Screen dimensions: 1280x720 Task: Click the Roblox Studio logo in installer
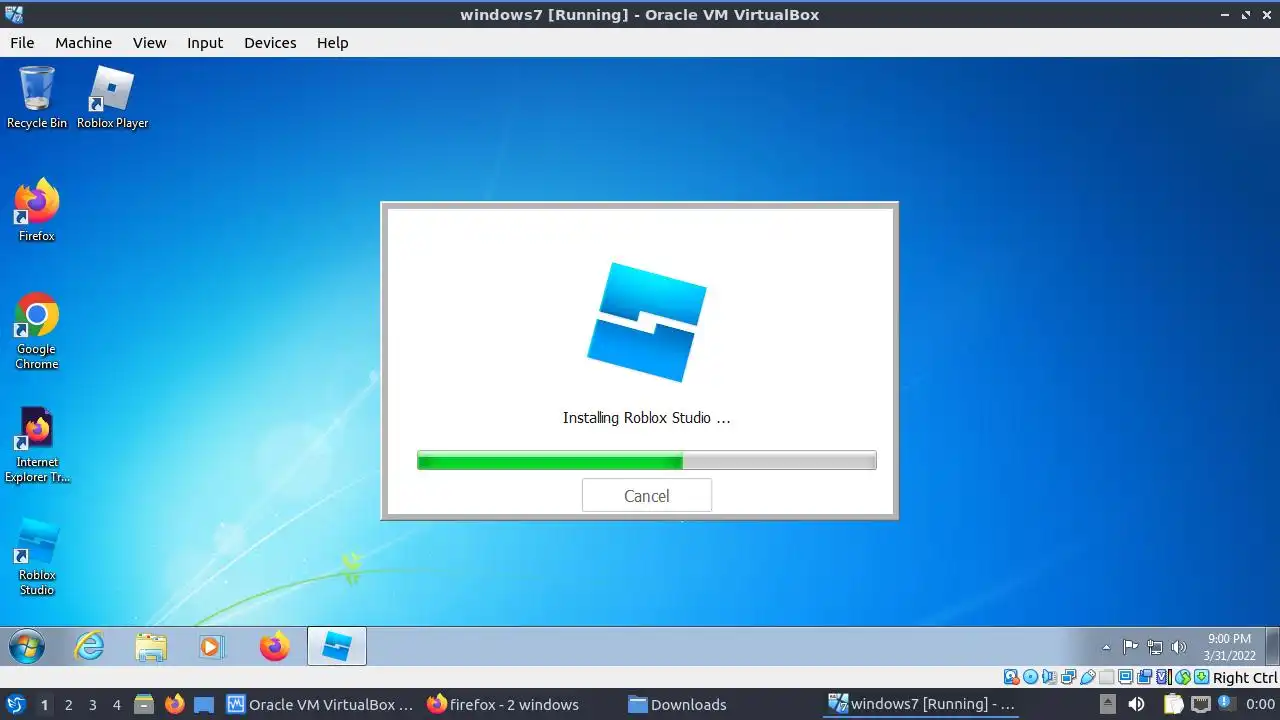coord(646,322)
